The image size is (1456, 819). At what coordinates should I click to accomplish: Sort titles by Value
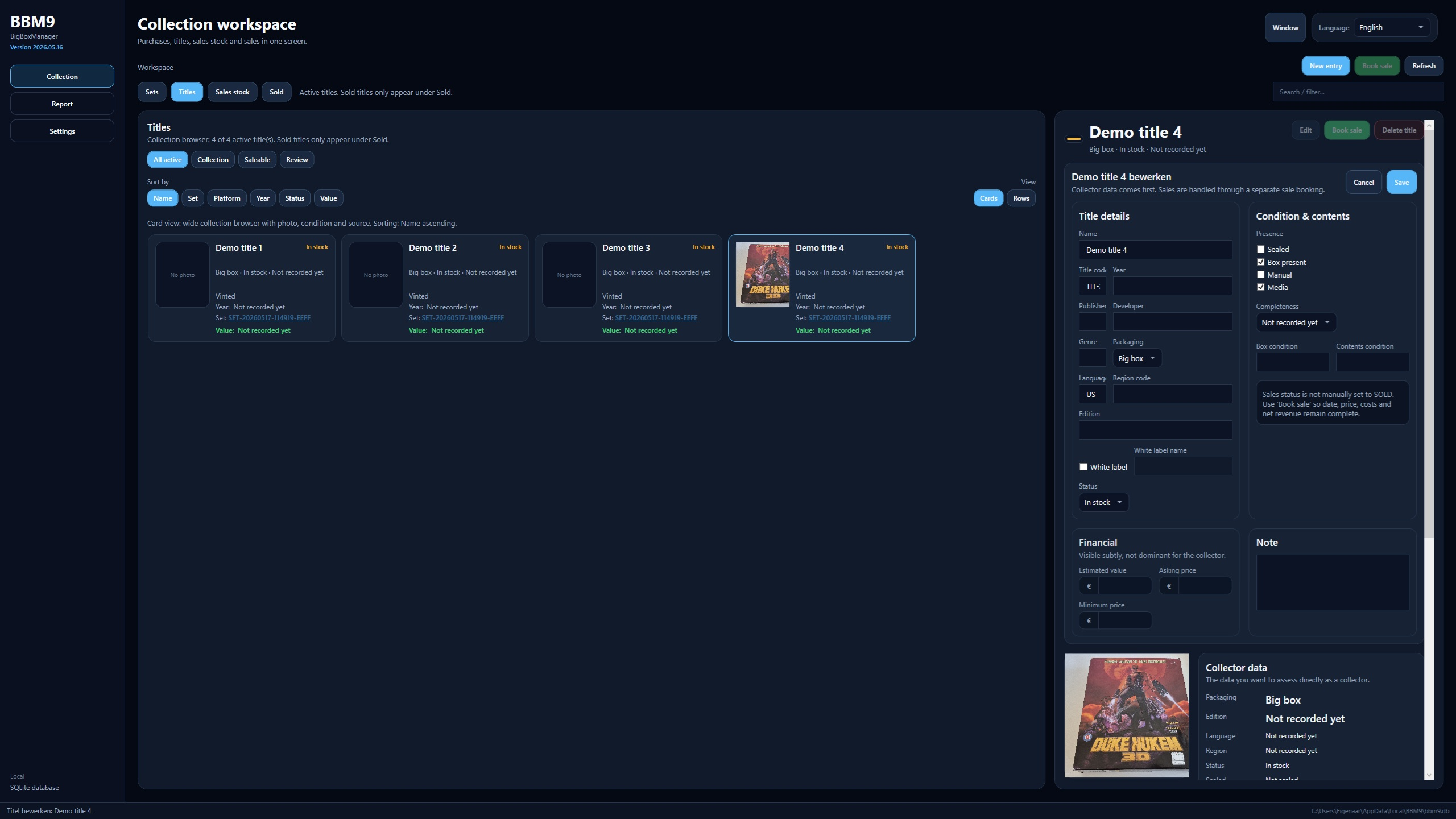328,198
